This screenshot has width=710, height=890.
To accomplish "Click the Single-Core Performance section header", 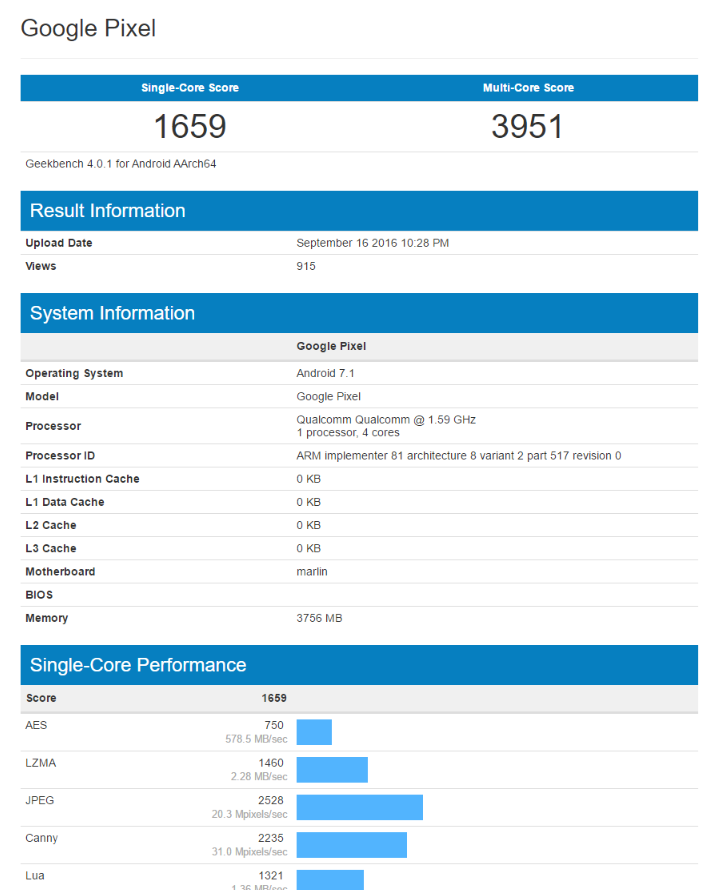I will (x=359, y=665).
